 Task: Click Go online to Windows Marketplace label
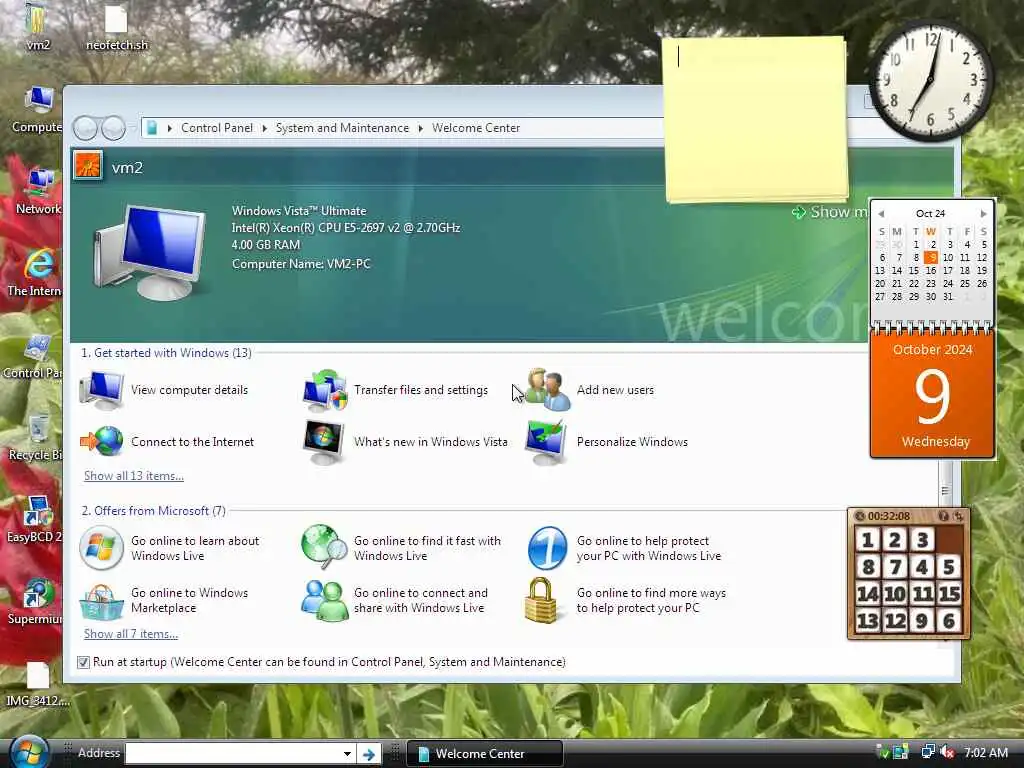click(x=189, y=600)
